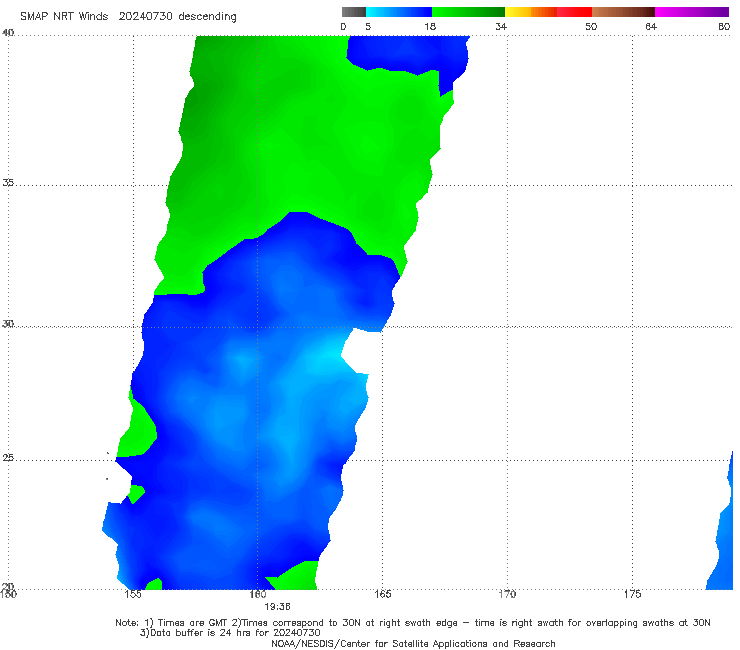The width and height of the screenshot is (740, 650).
Task: Select the yellow-orange color bar segment after 34
Action: pyautogui.click(x=530, y=12)
